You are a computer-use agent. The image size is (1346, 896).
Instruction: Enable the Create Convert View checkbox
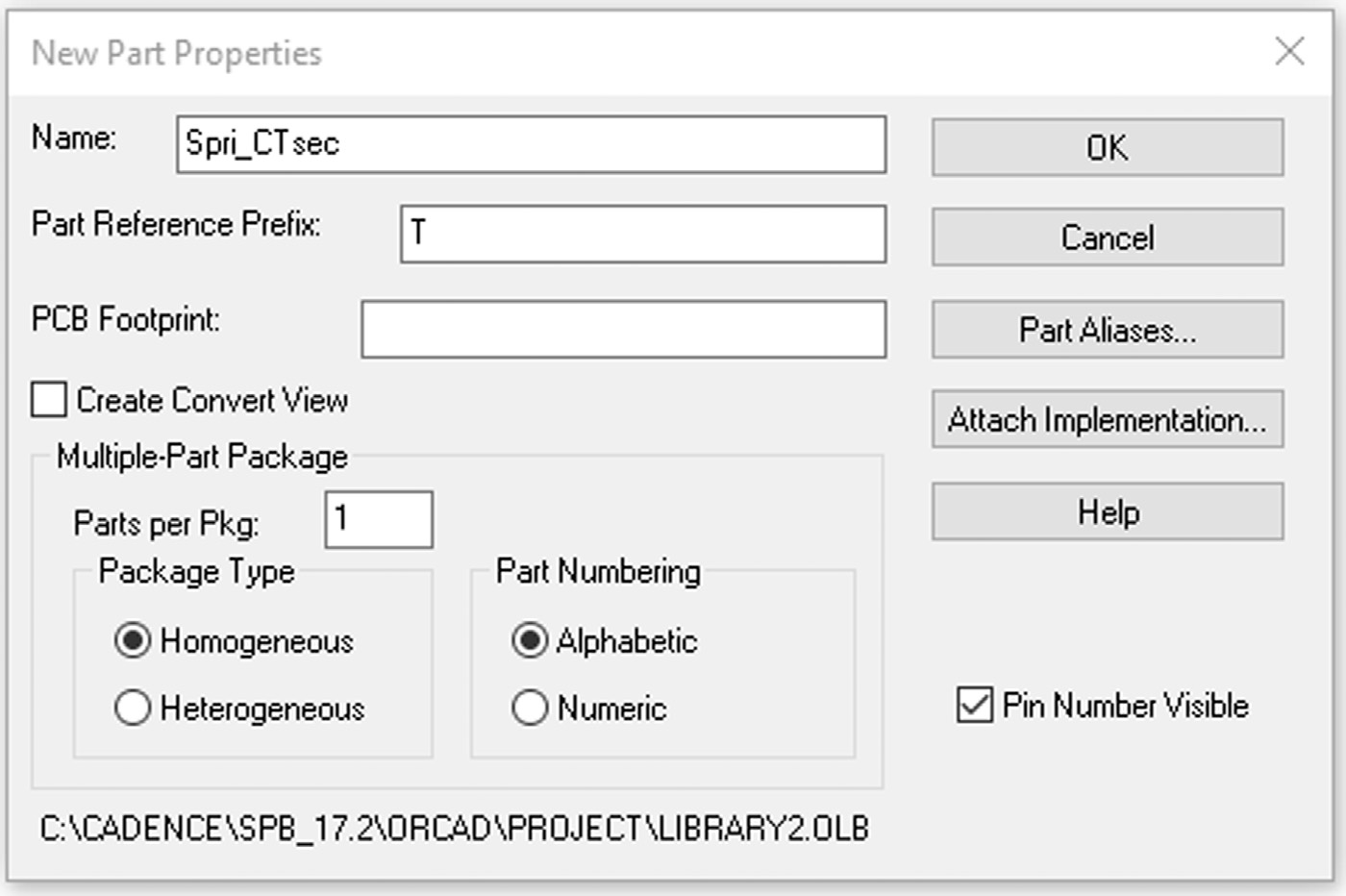49,400
